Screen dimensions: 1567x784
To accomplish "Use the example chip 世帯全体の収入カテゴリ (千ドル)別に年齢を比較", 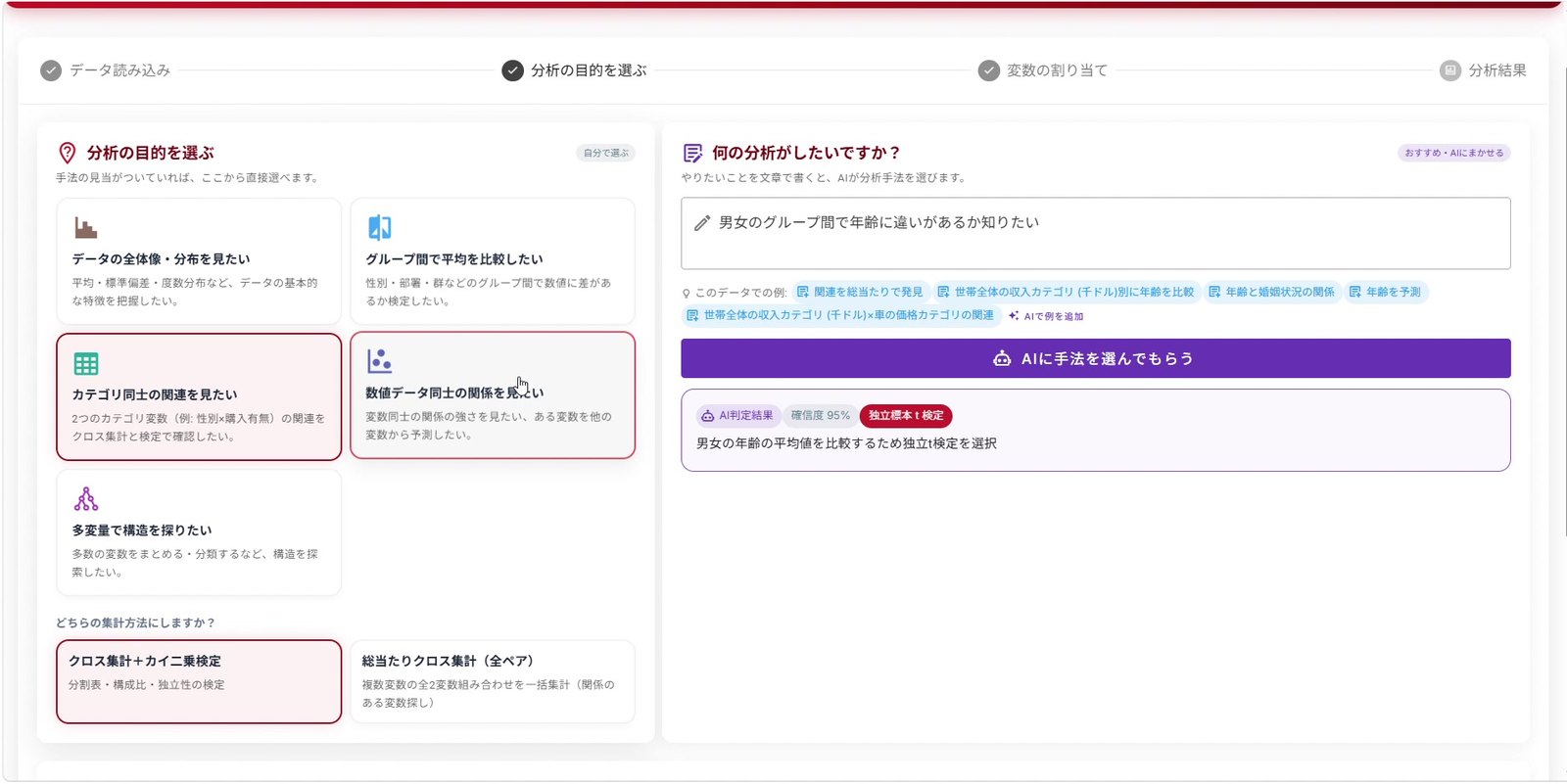I will tap(1067, 292).
